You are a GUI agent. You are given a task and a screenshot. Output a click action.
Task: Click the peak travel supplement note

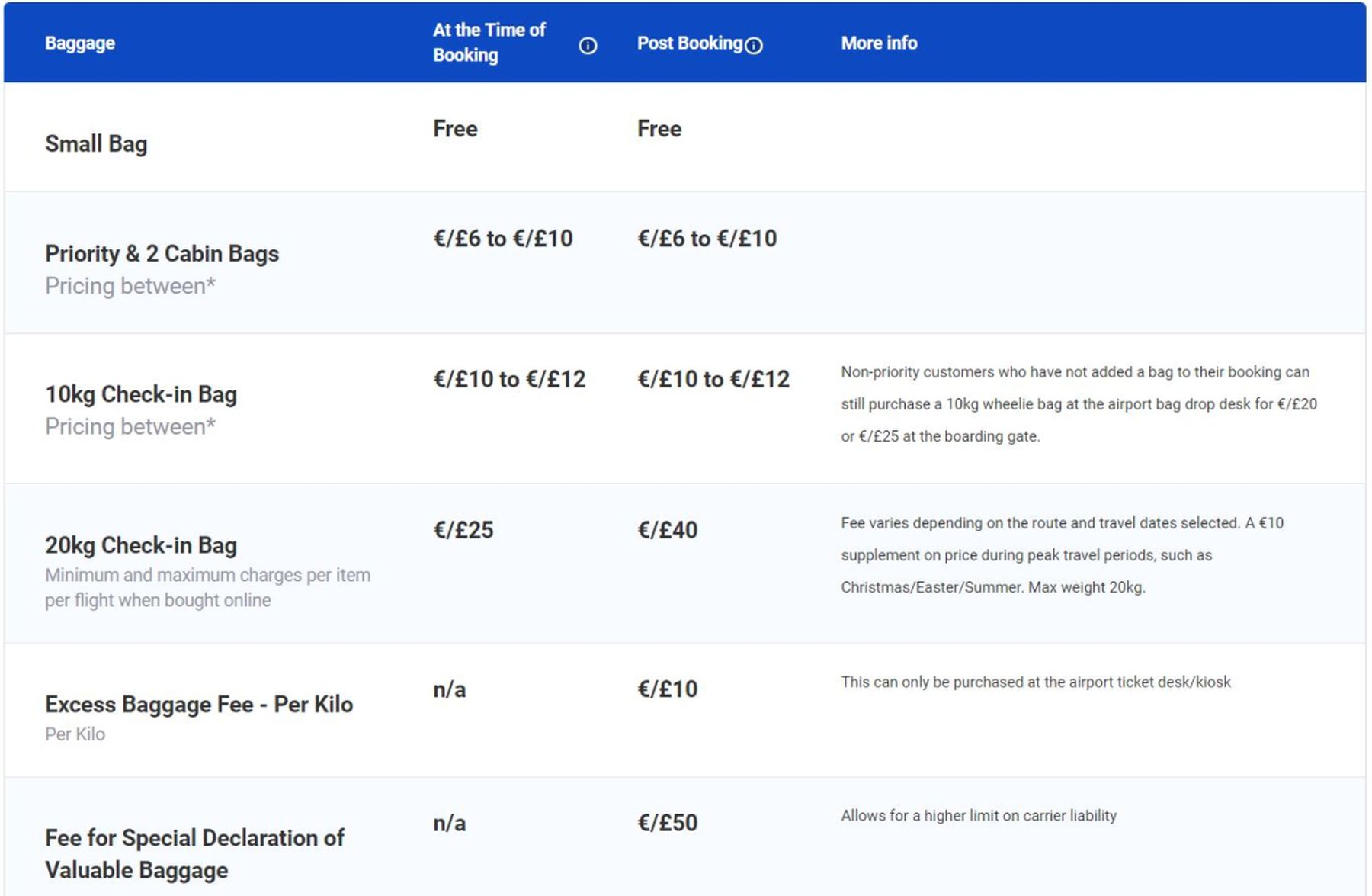[1062, 555]
